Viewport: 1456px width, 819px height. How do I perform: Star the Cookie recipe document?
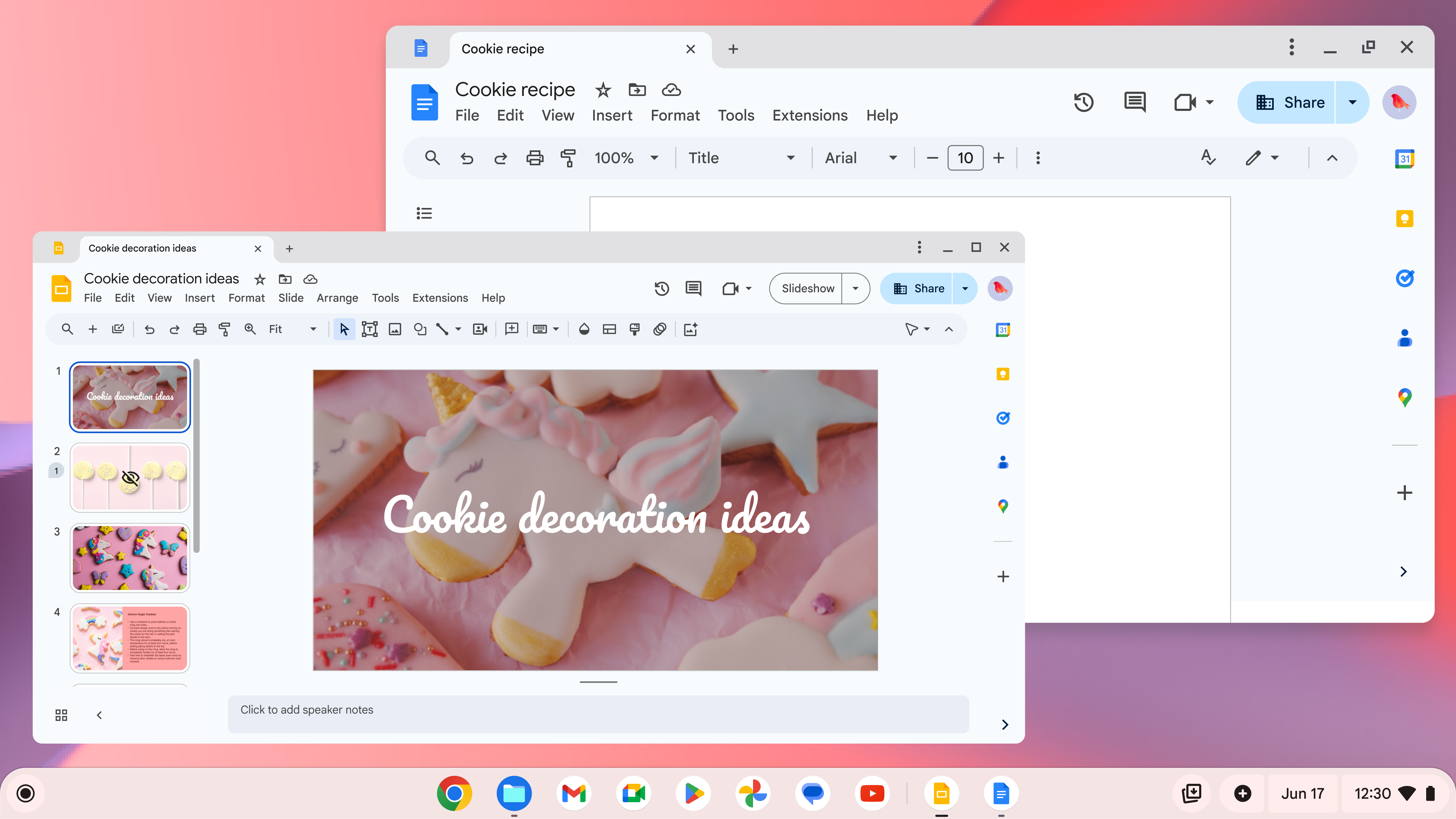click(x=603, y=90)
